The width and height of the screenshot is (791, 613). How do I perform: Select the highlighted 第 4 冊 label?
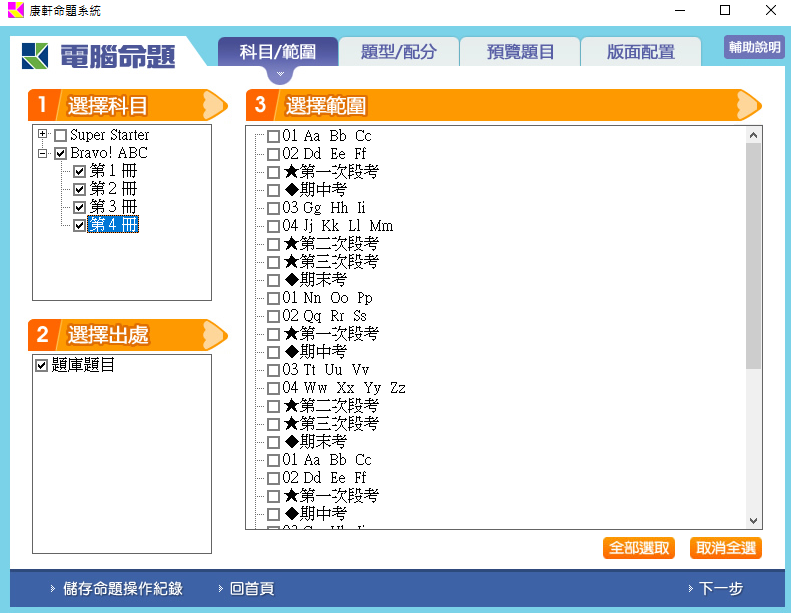[x=113, y=225]
